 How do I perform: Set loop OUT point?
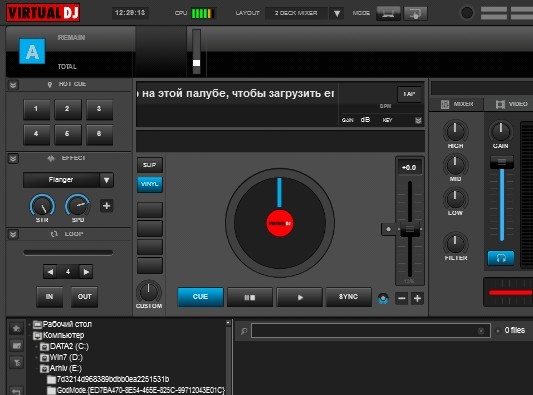point(84,297)
